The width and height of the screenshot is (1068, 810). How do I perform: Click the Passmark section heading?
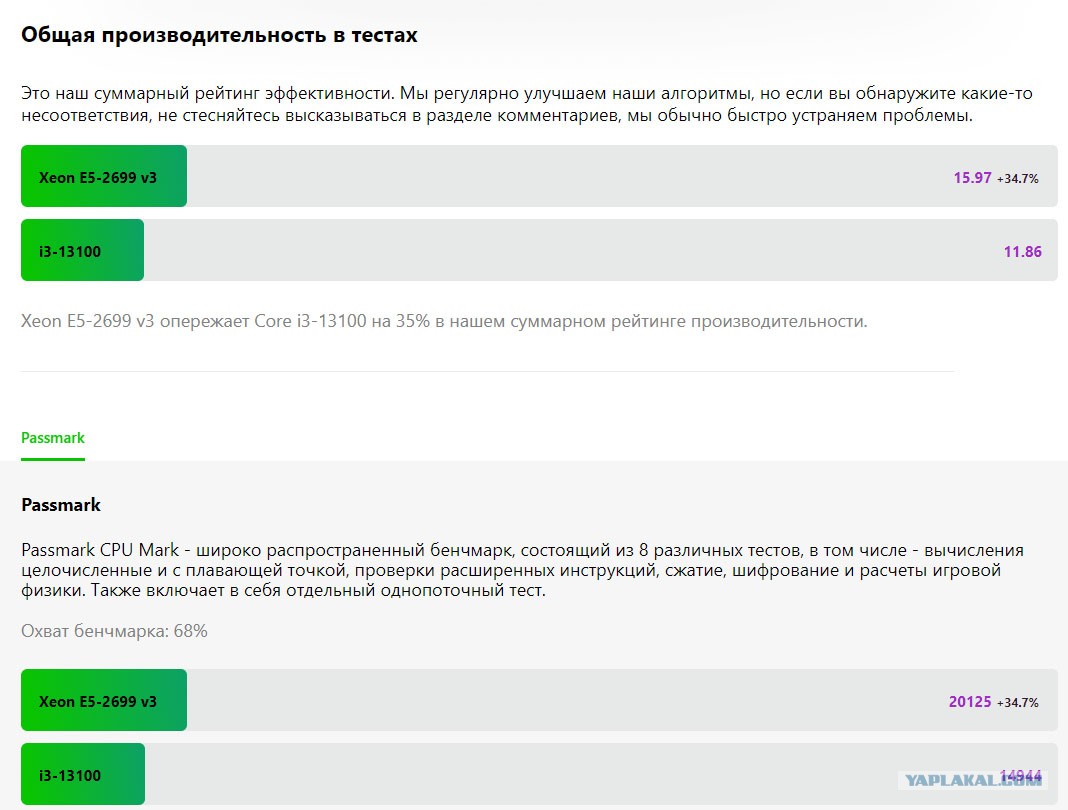point(61,505)
